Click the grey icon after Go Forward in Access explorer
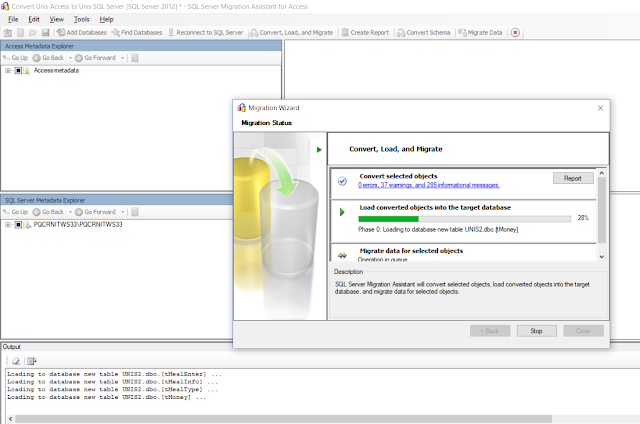 [135, 58]
